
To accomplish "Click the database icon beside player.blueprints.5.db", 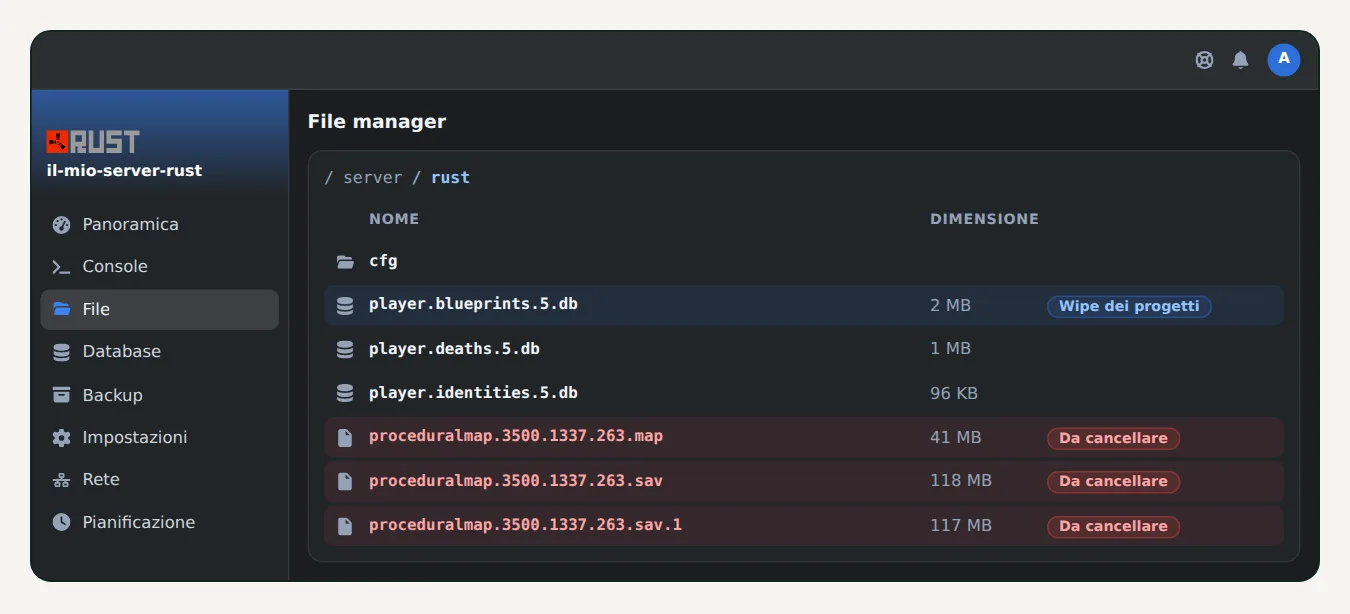I will click(345, 305).
